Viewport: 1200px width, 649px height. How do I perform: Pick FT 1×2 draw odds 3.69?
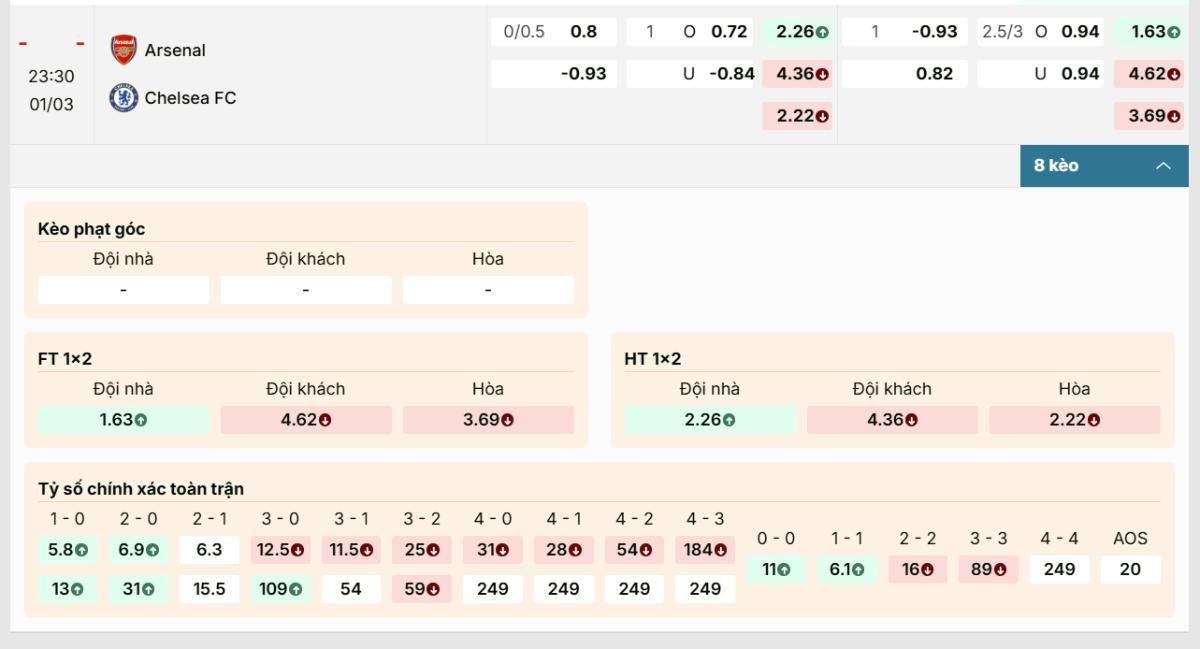[x=488, y=420]
